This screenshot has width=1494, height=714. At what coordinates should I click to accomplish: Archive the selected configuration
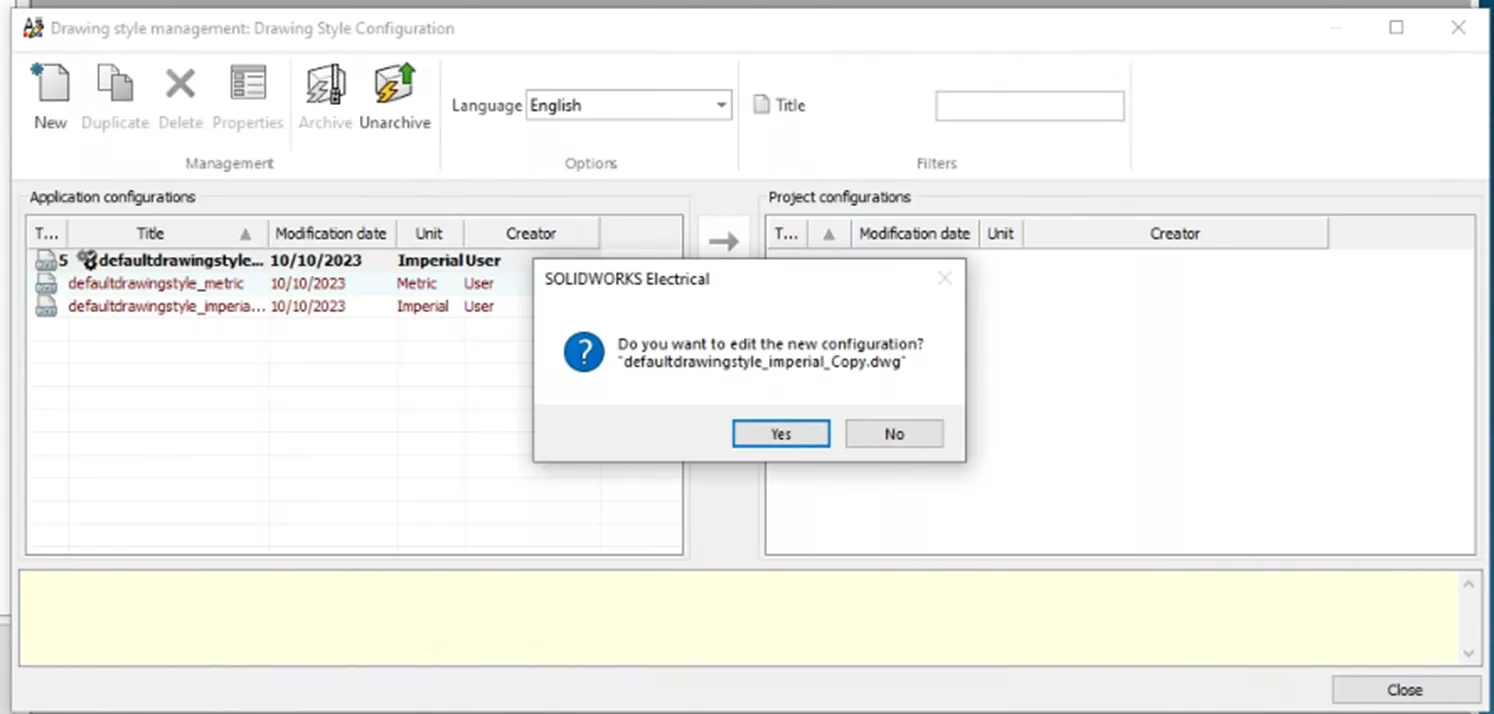(325, 95)
